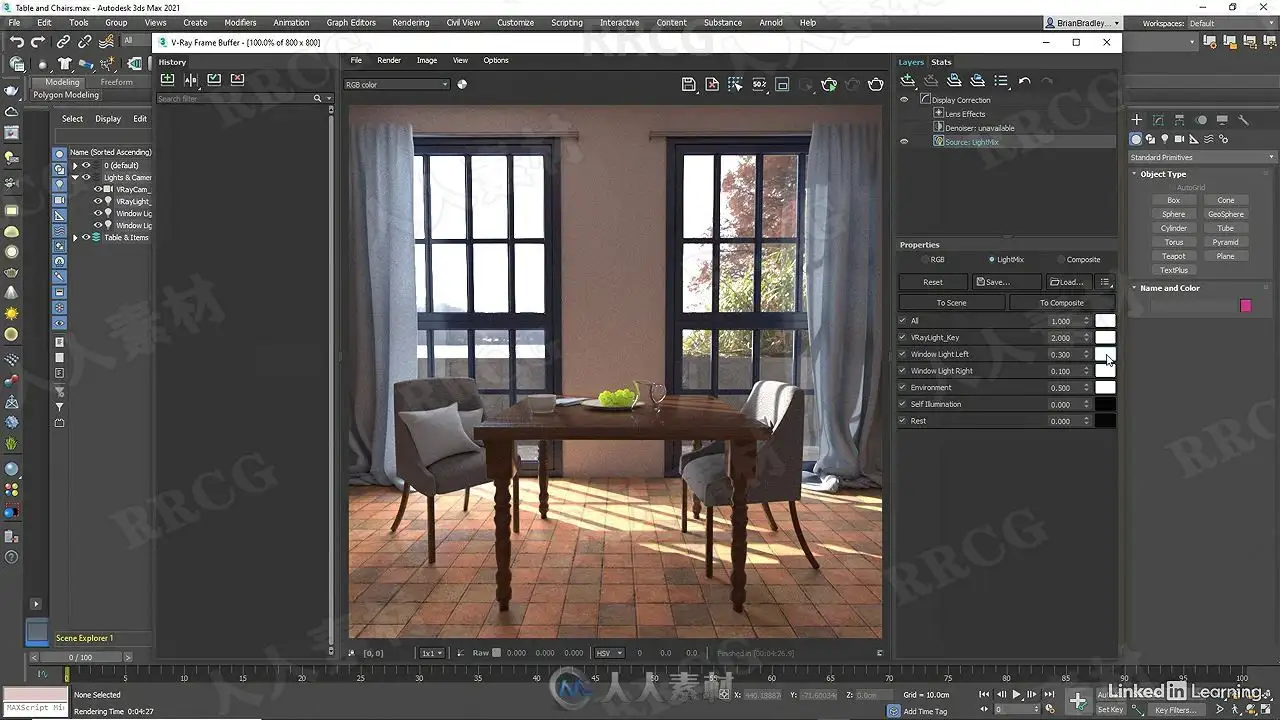Collapse the Lights & Cameras layer

click(75, 177)
